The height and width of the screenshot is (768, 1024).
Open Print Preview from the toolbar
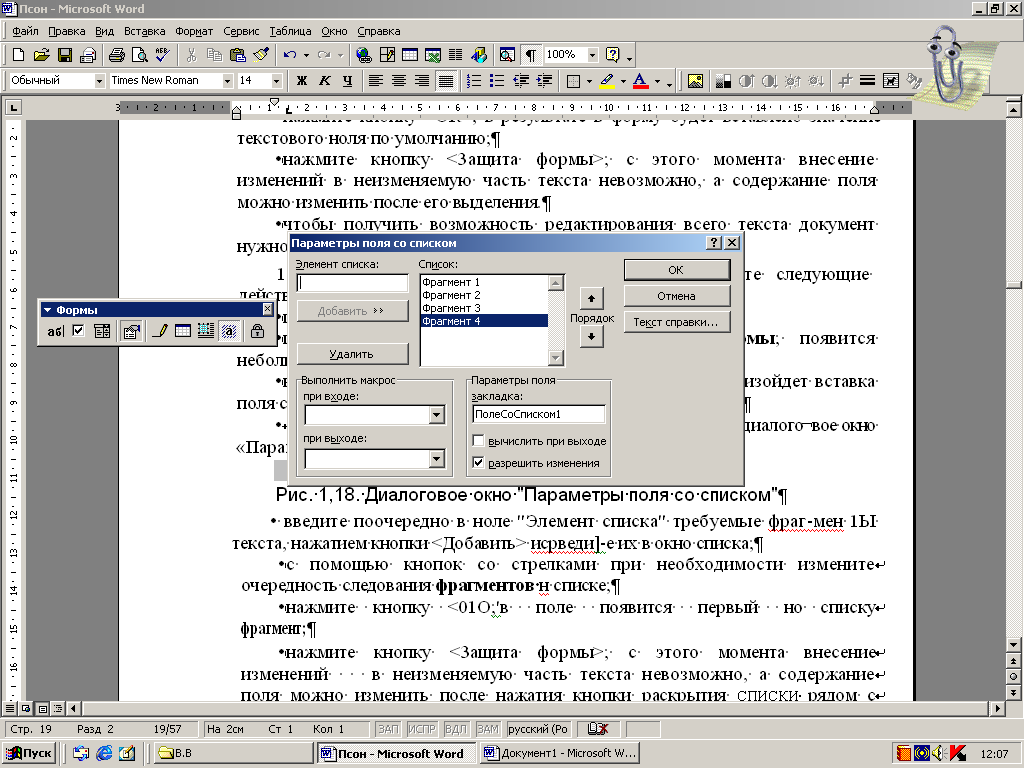(139, 55)
